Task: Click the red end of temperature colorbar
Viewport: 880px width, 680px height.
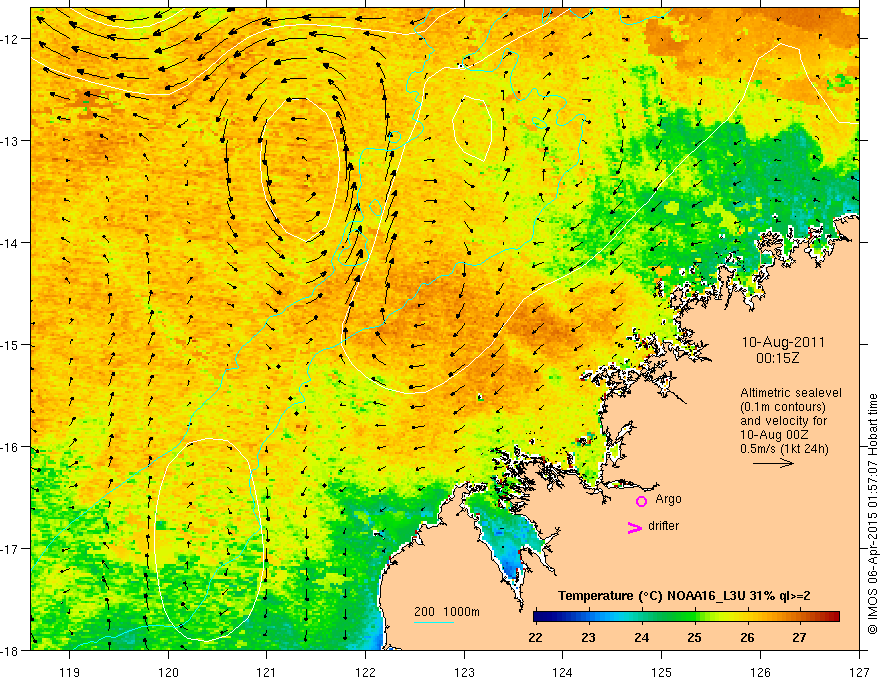Action: click(x=834, y=617)
